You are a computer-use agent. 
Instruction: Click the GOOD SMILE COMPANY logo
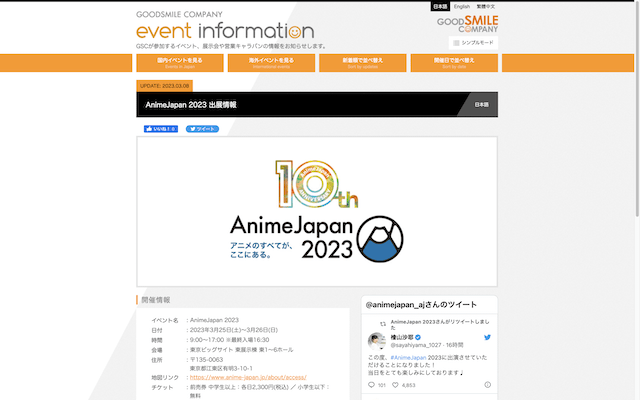[x=467, y=24]
